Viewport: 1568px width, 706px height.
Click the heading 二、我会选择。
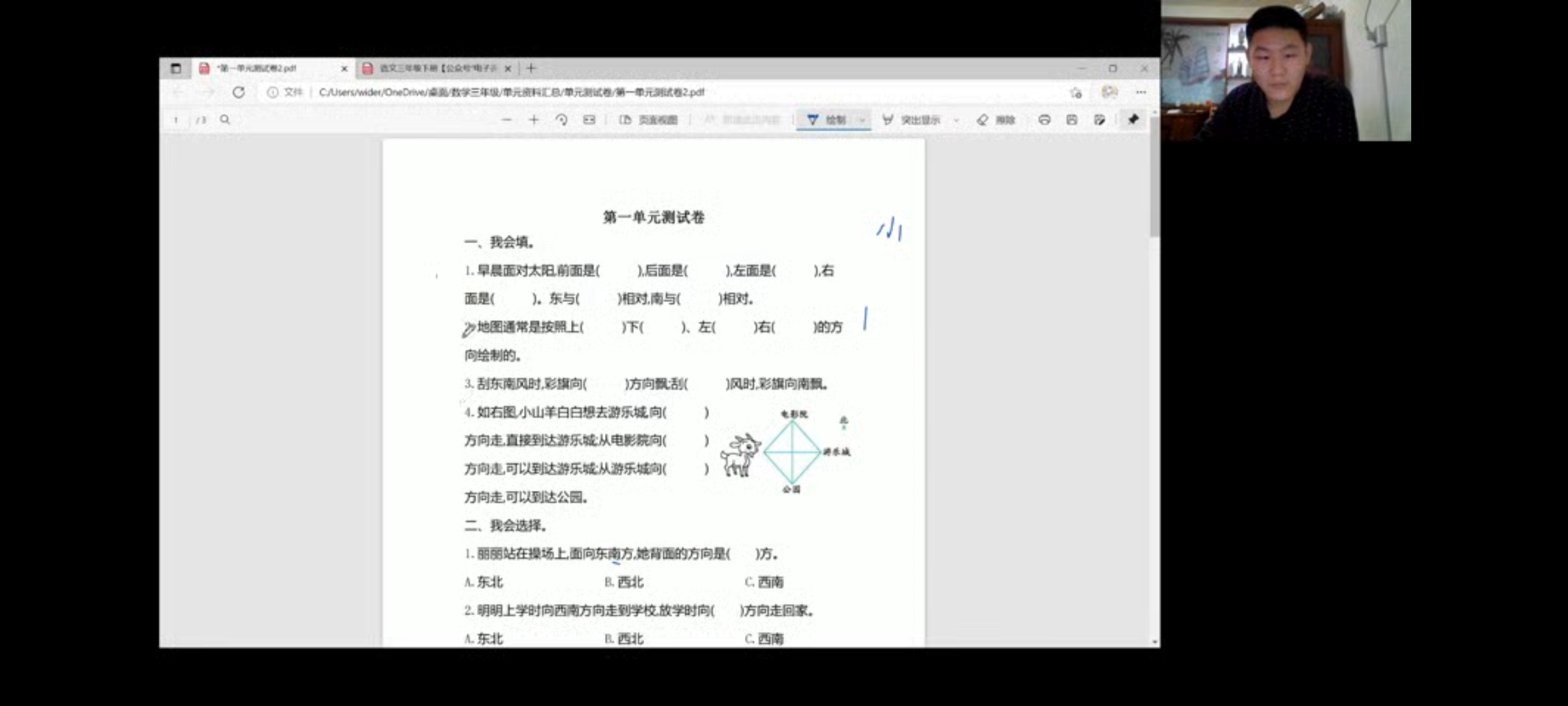pyautogui.click(x=506, y=526)
